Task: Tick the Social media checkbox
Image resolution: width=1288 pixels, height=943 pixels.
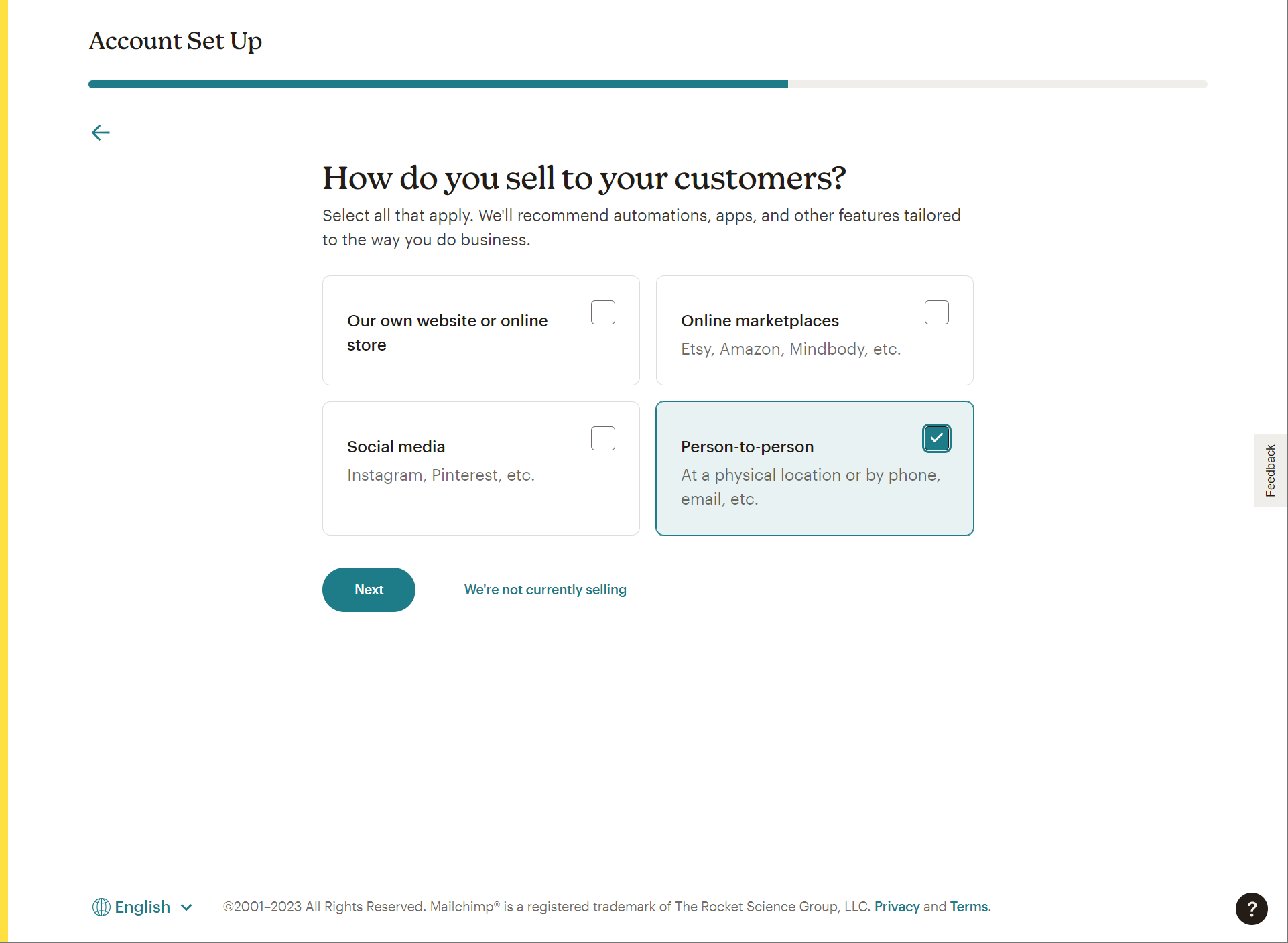Action: click(602, 438)
